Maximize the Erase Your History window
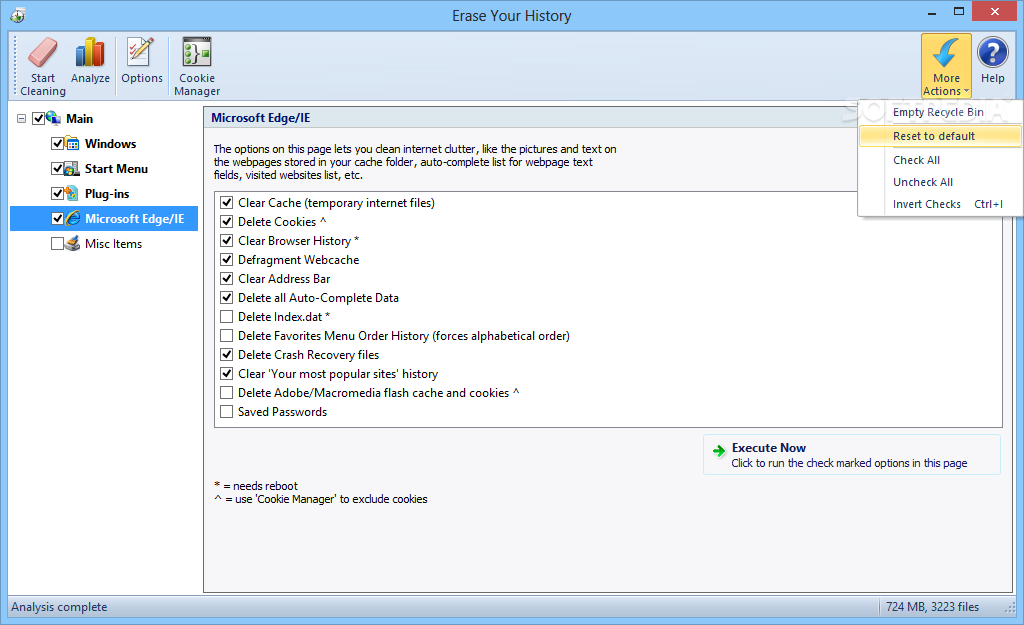 pyautogui.click(x=959, y=12)
